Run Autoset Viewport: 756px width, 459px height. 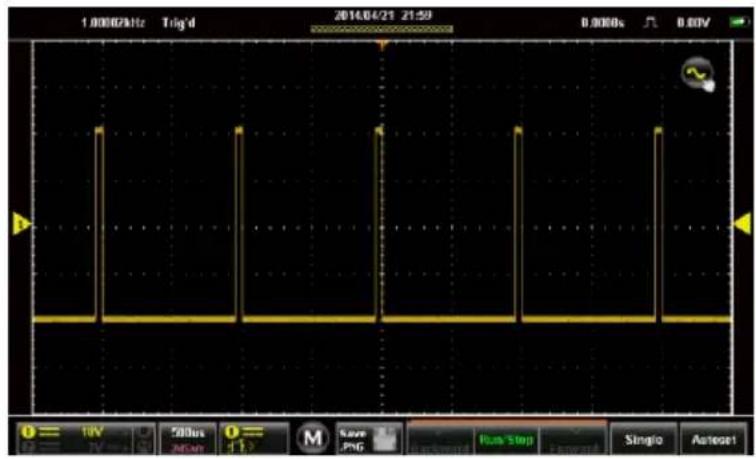point(715,439)
